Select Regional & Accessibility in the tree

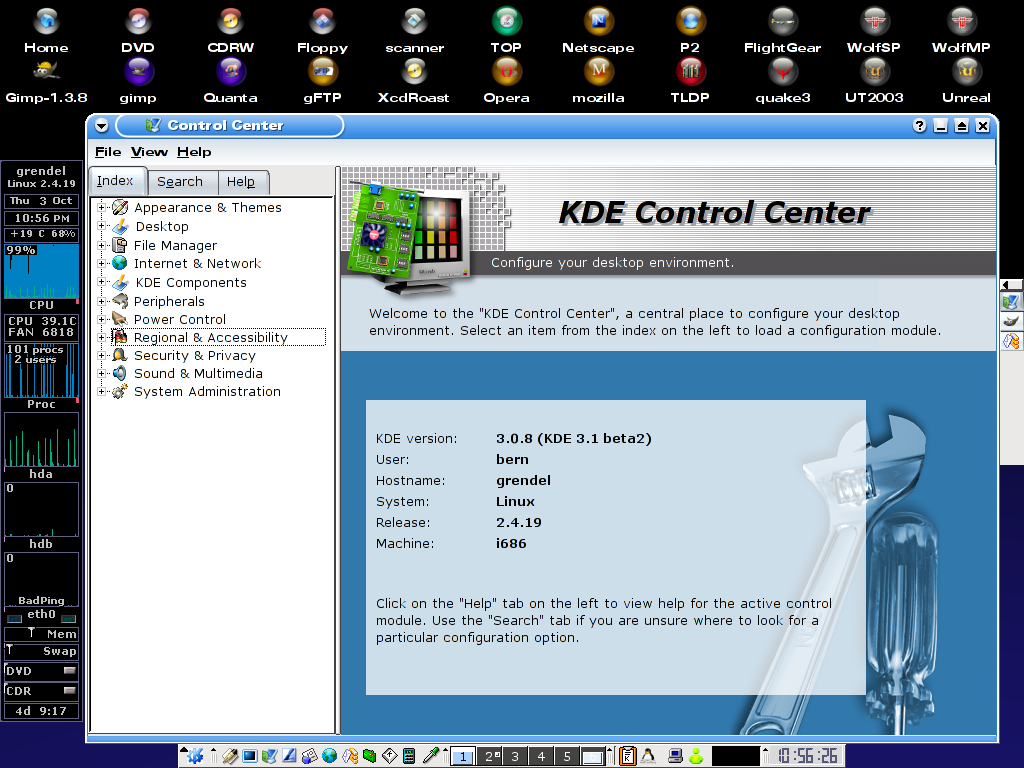point(210,338)
